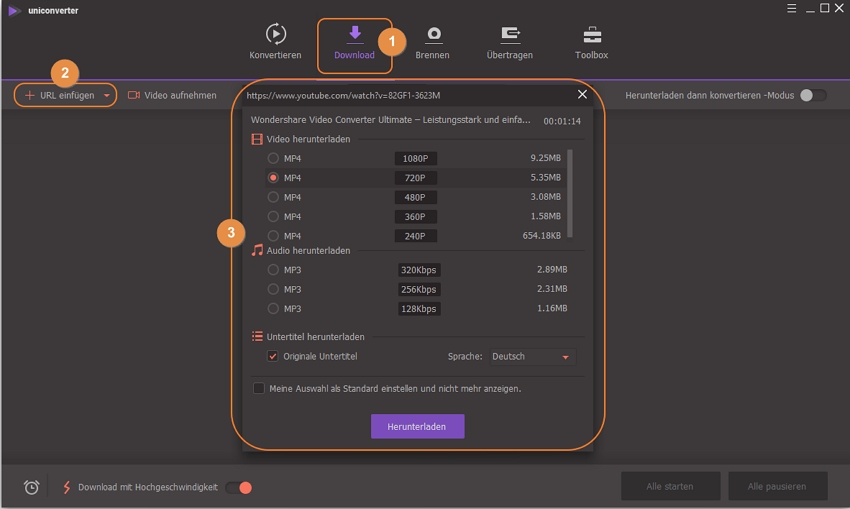850x509 pixels.
Task: Select MP3 320Kbps radio button
Action: (273, 269)
